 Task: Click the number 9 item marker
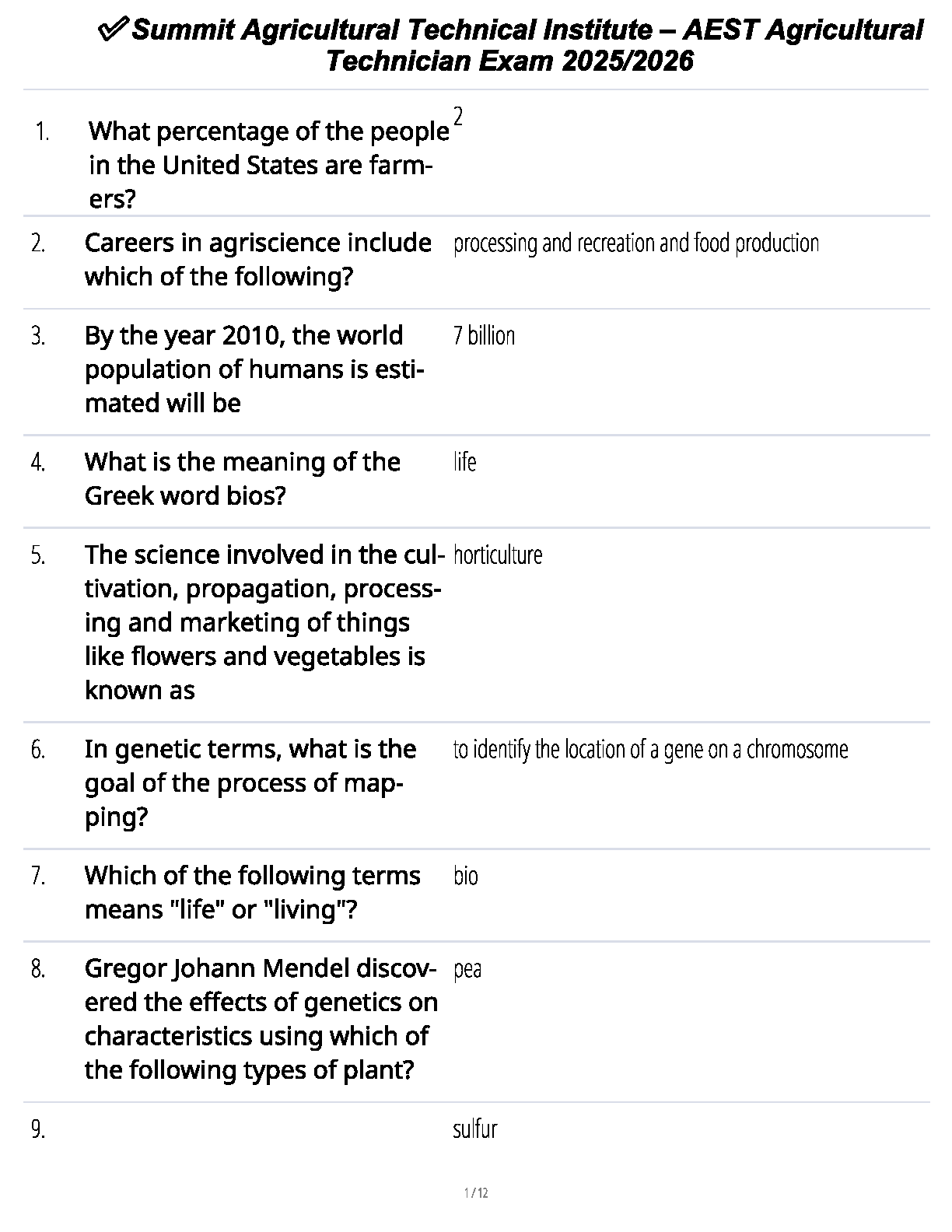click(x=38, y=1129)
